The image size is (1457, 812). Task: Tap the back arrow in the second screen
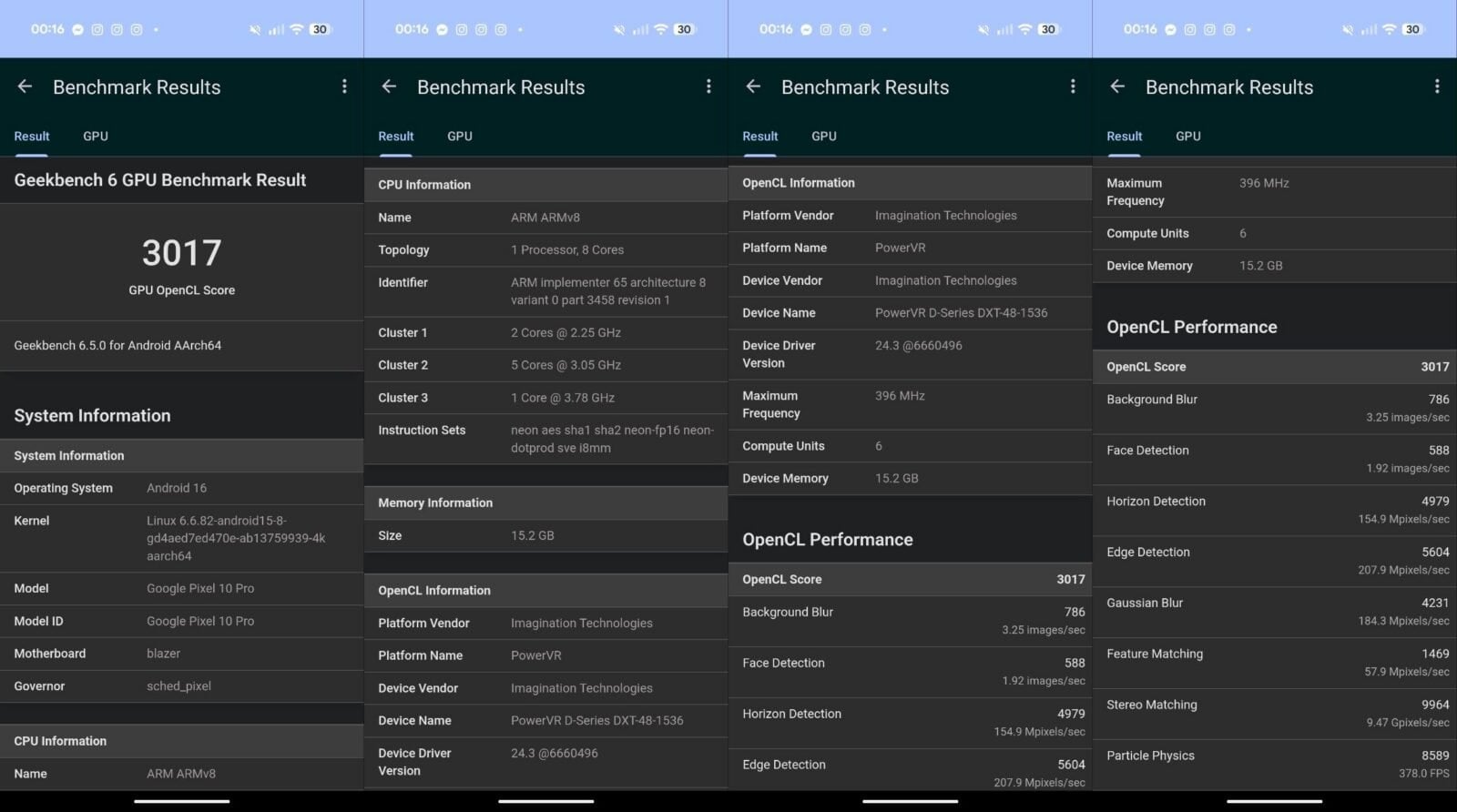(x=389, y=86)
